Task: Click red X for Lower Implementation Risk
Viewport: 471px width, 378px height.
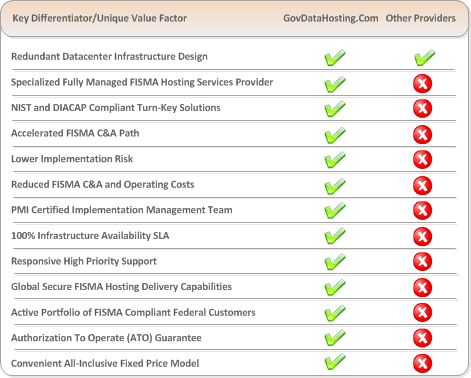Action: tap(422, 159)
